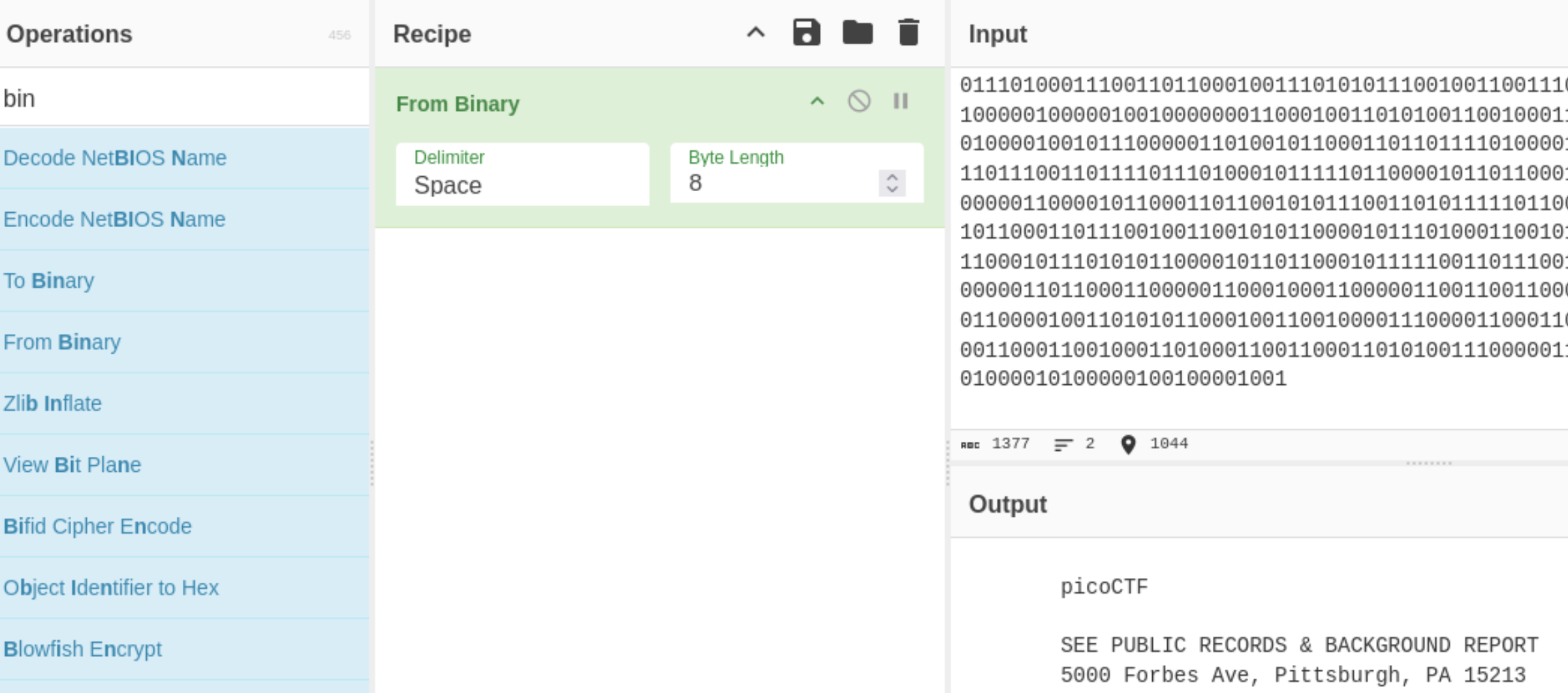Disable the From Binary operation
This screenshot has width=1568, height=693.
tap(859, 101)
